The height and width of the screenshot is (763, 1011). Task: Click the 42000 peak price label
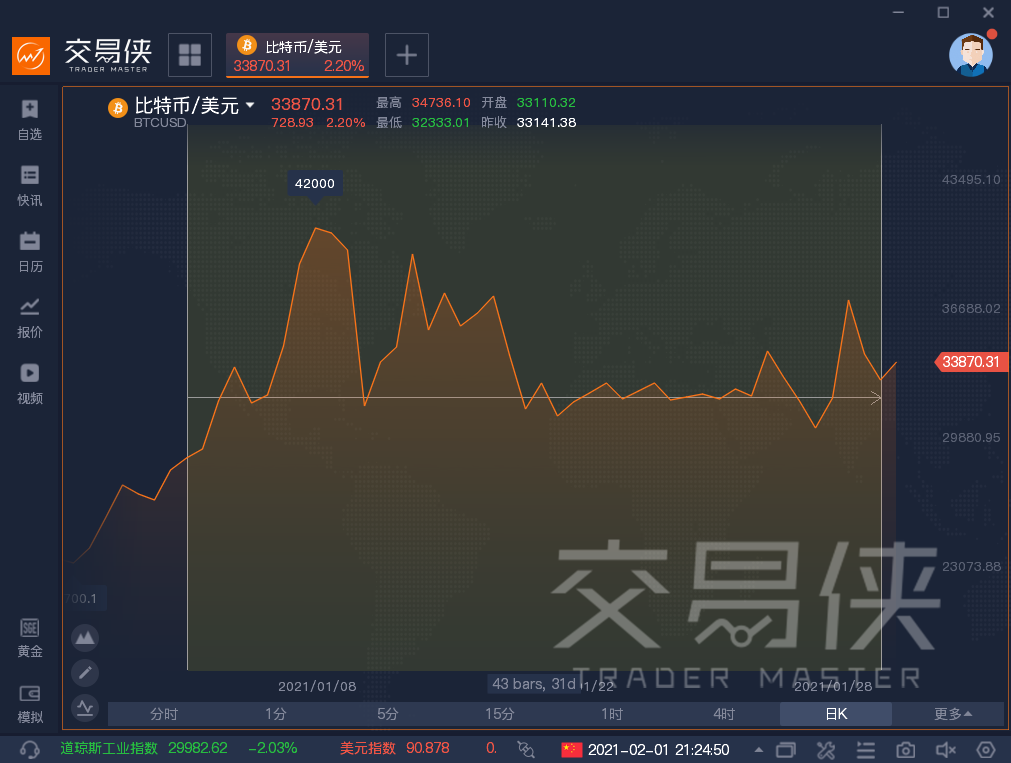click(315, 184)
